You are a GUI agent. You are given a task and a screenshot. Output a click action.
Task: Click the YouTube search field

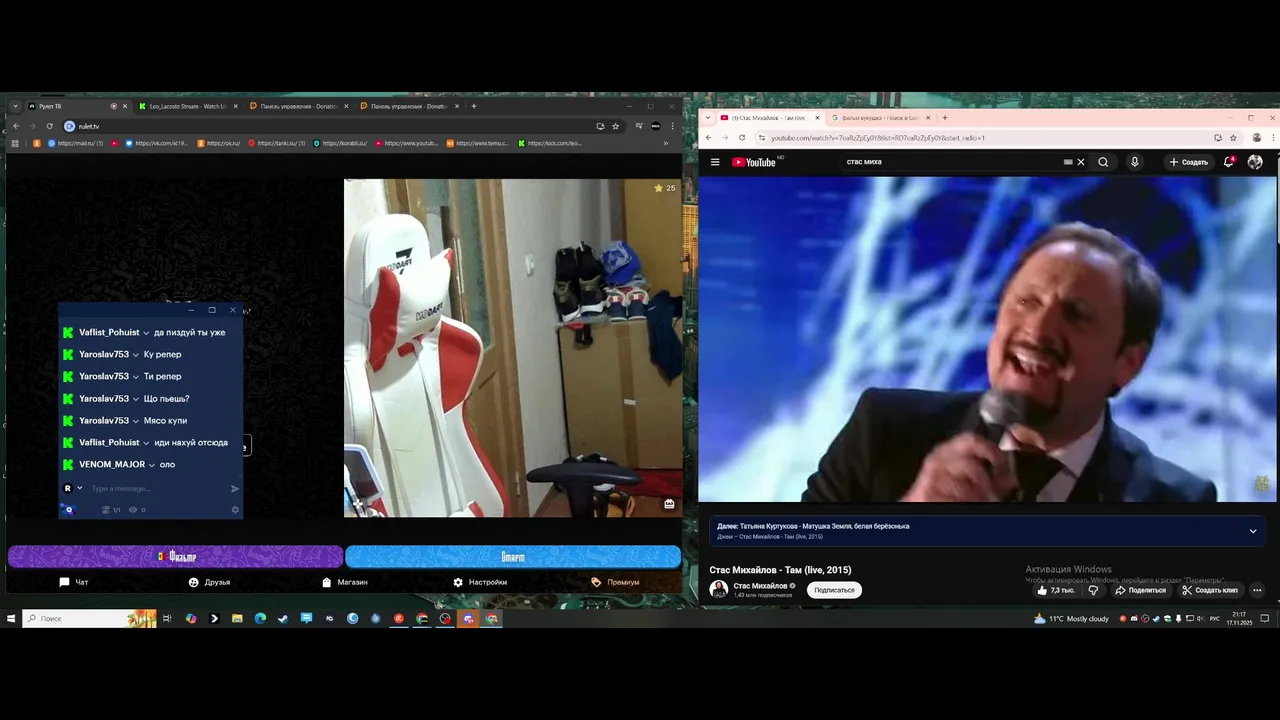pyautogui.click(x=950, y=162)
